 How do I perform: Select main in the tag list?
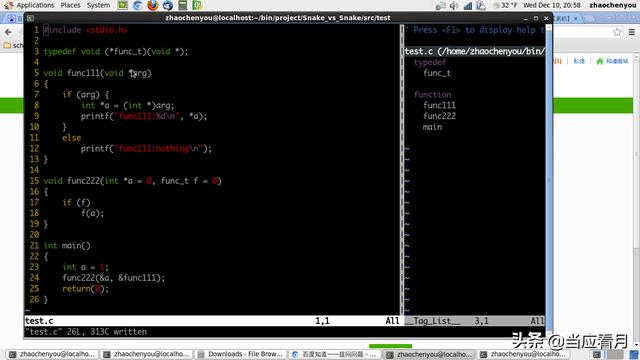432,127
